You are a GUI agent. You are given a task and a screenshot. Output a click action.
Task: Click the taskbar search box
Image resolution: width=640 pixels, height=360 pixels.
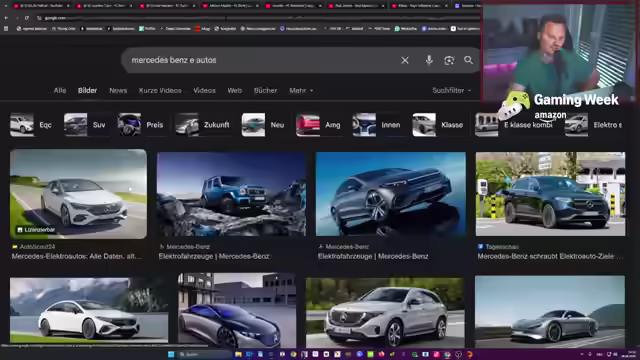click(204, 354)
